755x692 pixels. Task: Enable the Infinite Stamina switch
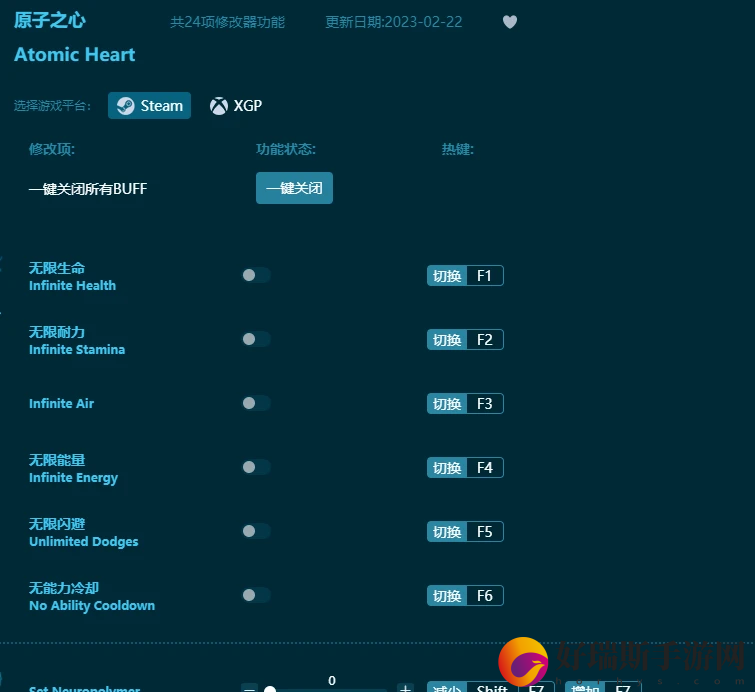point(256,339)
